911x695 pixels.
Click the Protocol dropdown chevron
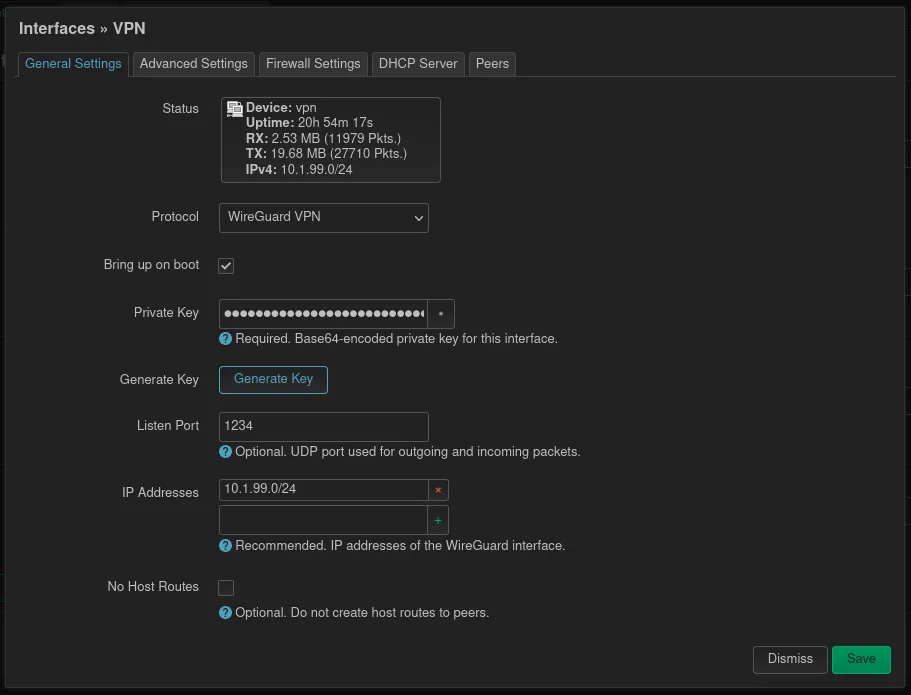click(x=418, y=217)
